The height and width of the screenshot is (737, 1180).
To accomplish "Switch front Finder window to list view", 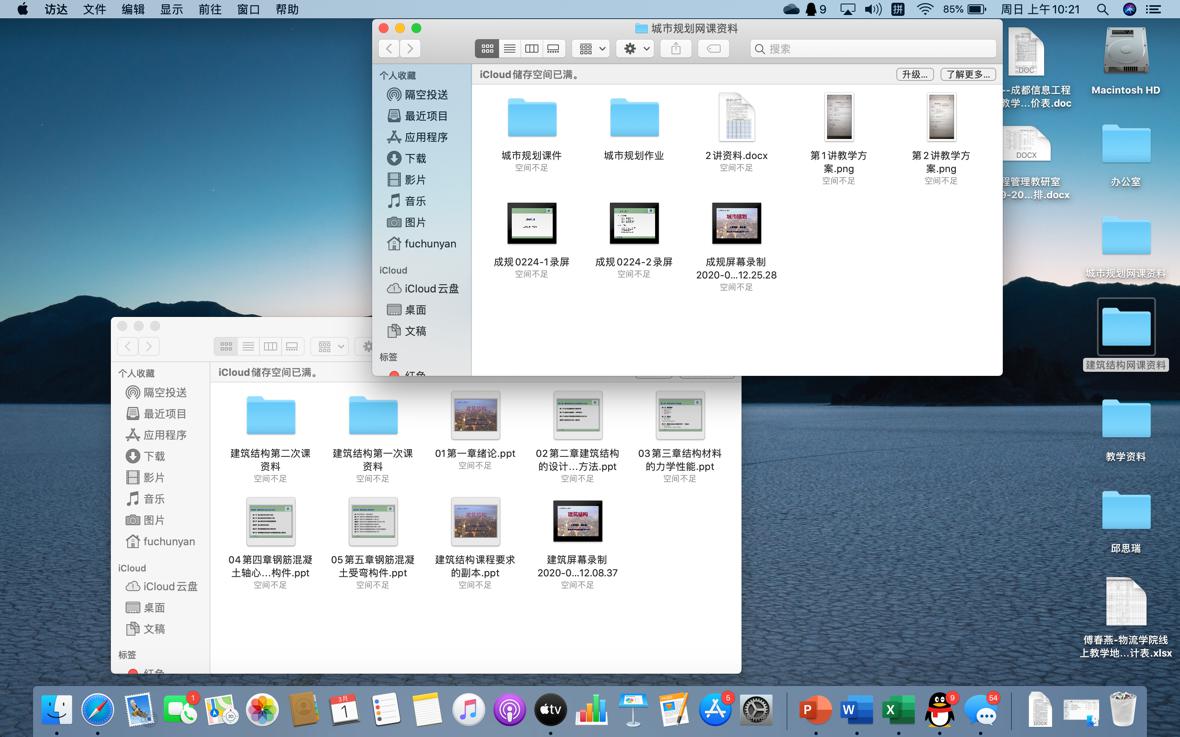I will point(509,48).
